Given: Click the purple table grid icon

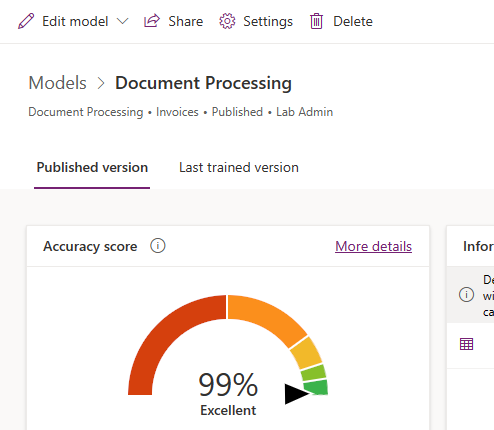Looking at the screenshot, I should 466,344.
